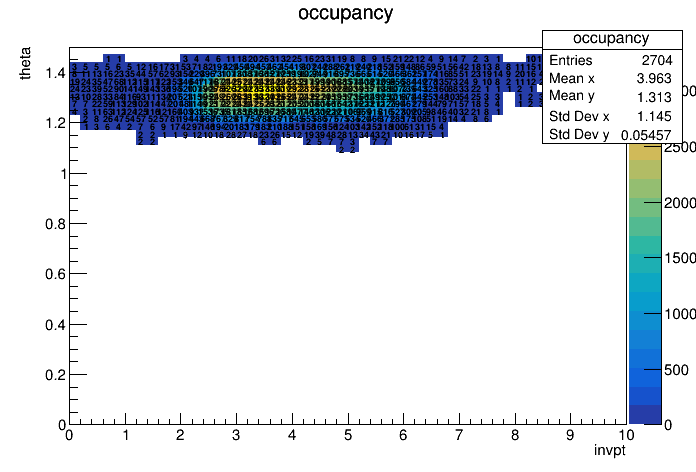Click x-axis tick label "5"
Image resolution: width=696 pixels, height=472 pixels.
tap(348, 435)
